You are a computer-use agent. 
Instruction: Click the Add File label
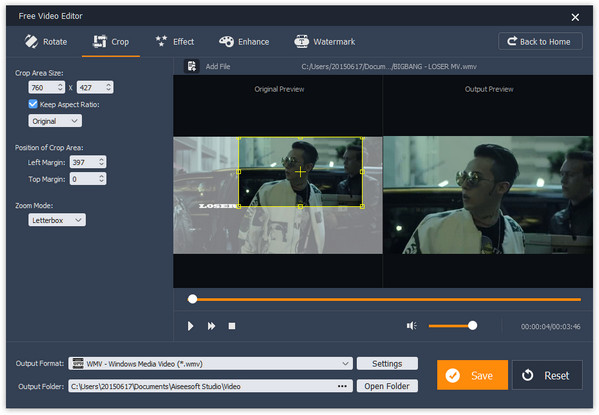(218, 66)
